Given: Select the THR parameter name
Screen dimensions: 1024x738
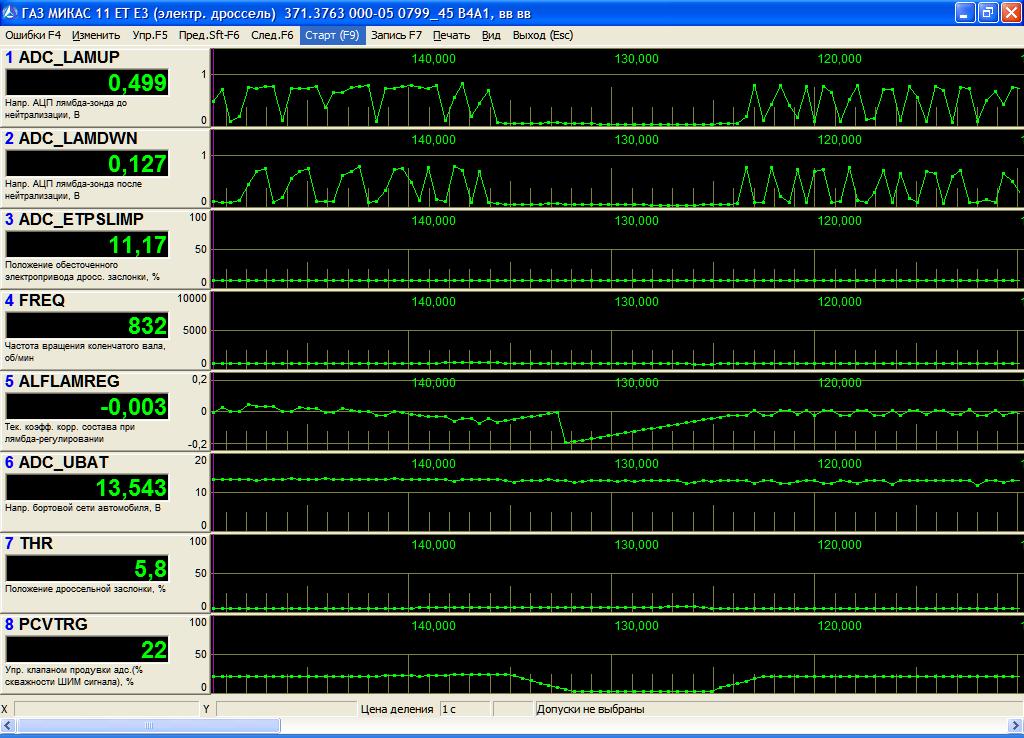Looking at the screenshot, I should coord(36,543).
